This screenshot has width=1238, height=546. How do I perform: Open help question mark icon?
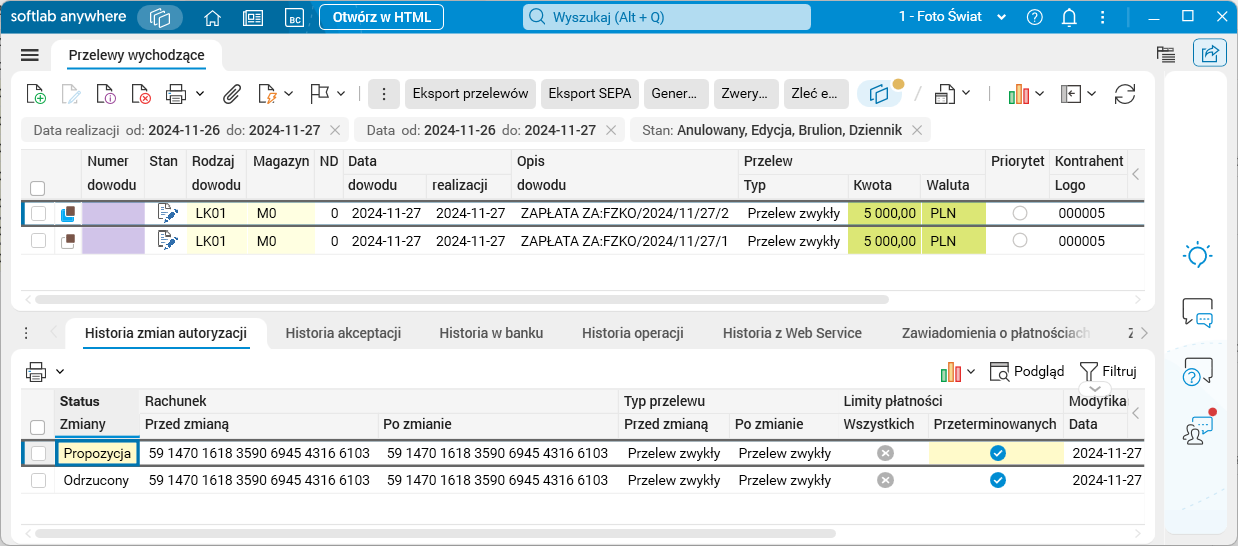point(1035,17)
